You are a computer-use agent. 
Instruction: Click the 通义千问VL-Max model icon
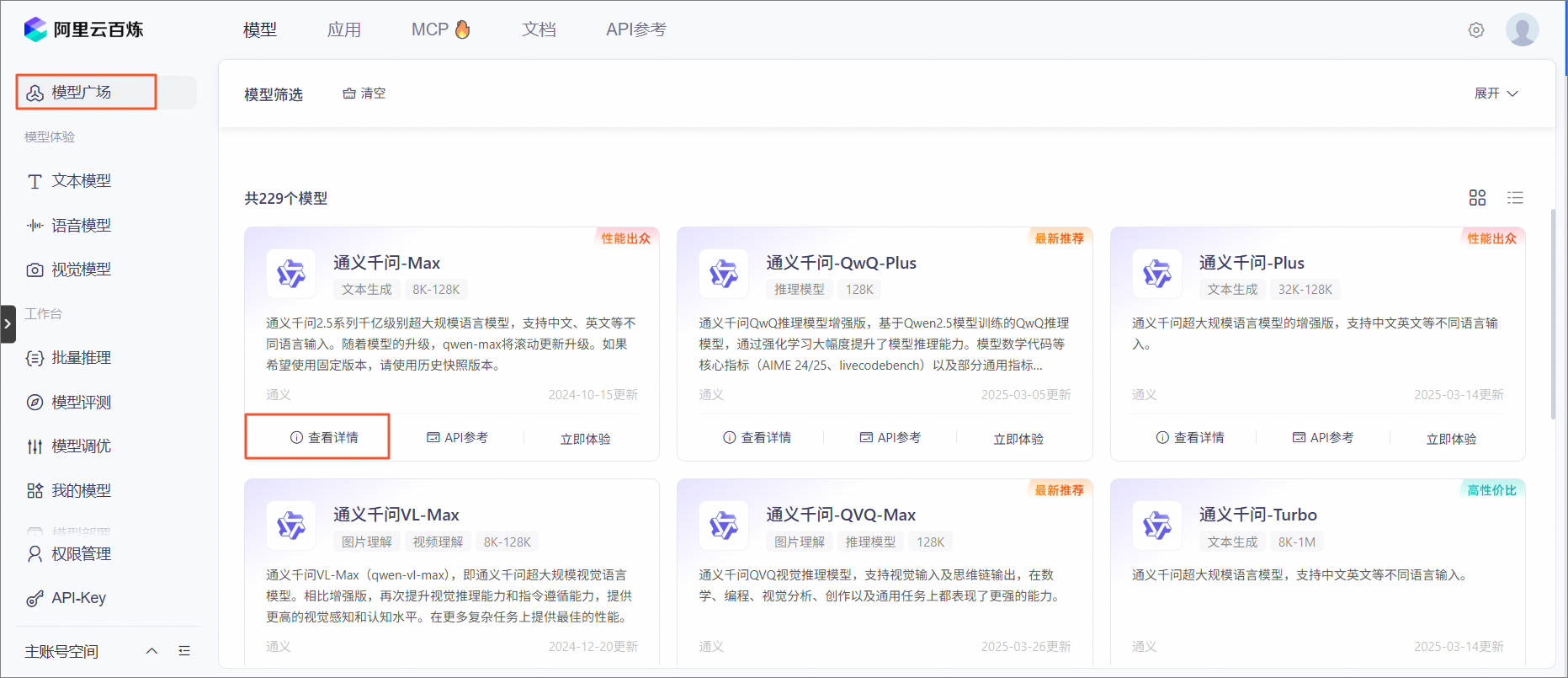click(291, 525)
